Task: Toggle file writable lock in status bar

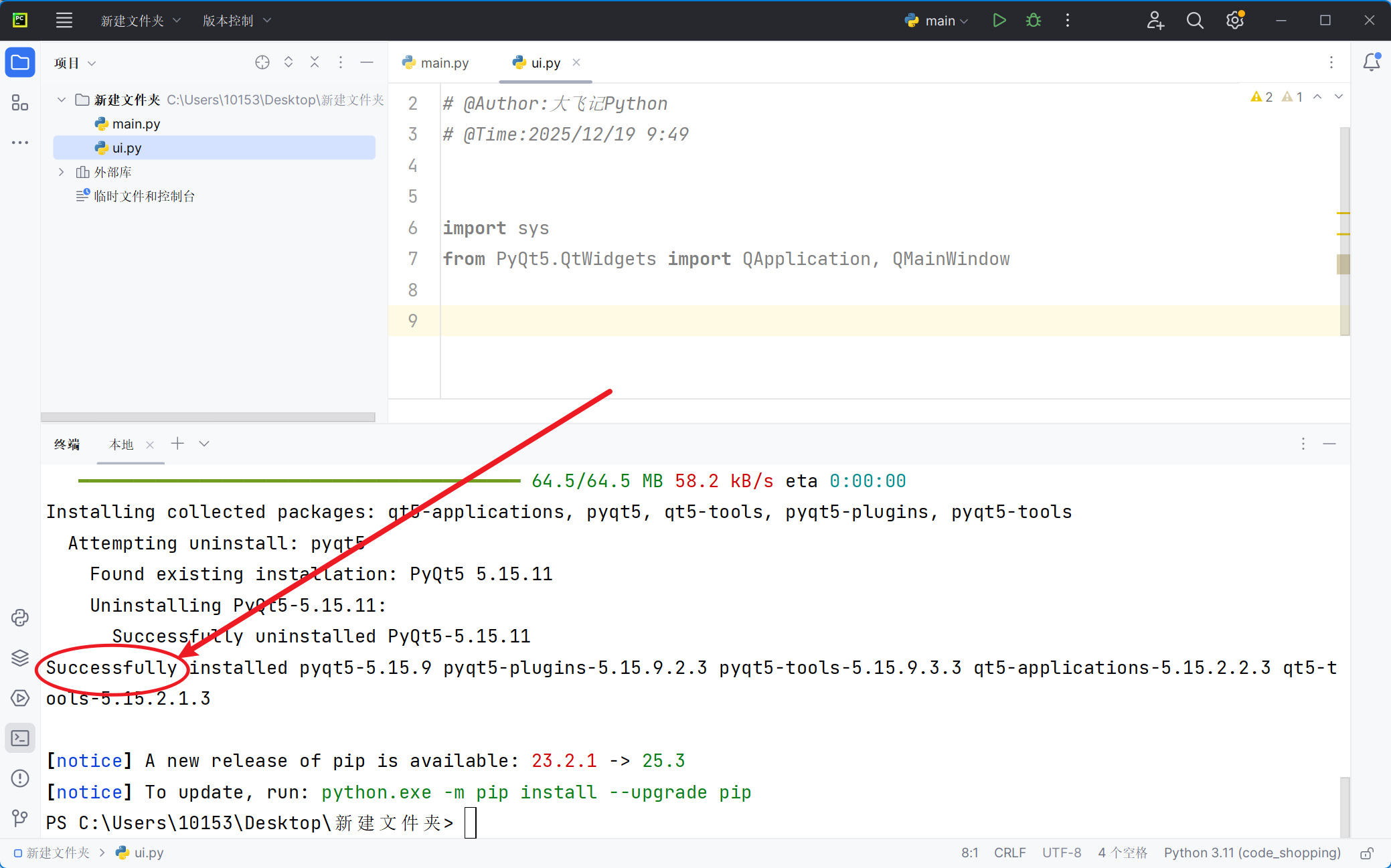Action: (x=1368, y=853)
